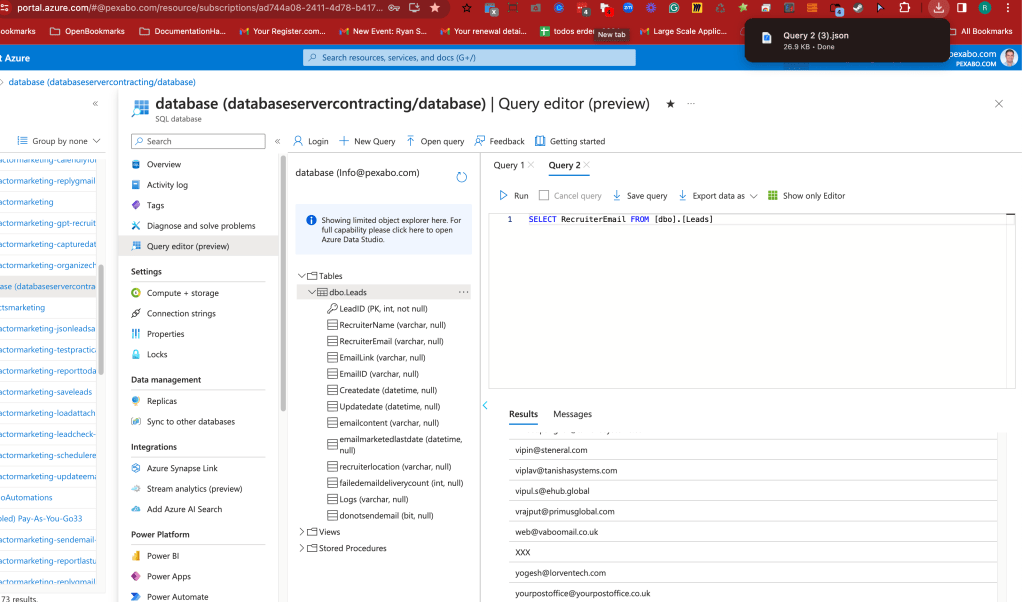The width and height of the screenshot is (1022, 602).
Task: Open the Overview menu item
Action: [x=164, y=164]
